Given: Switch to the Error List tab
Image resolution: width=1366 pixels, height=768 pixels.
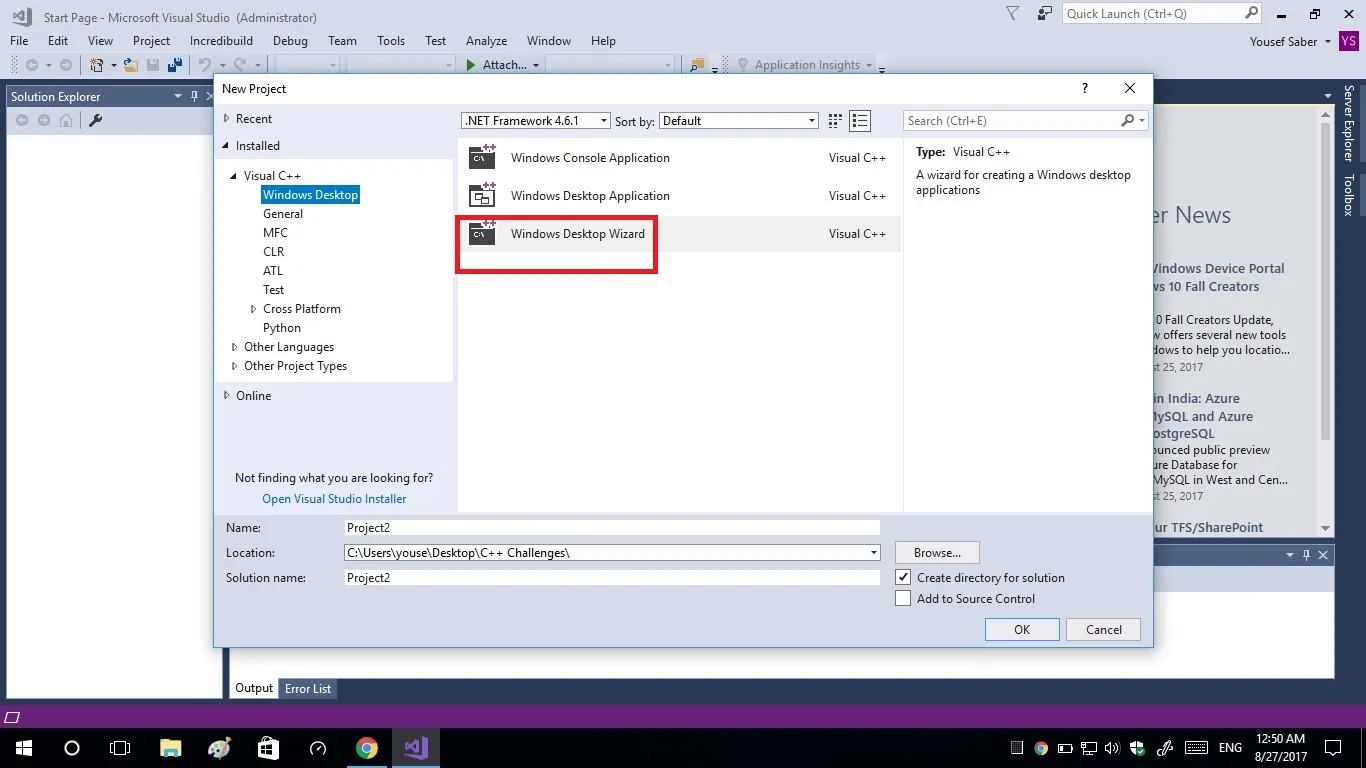Looking at the screenshot, I should (308, 688).
